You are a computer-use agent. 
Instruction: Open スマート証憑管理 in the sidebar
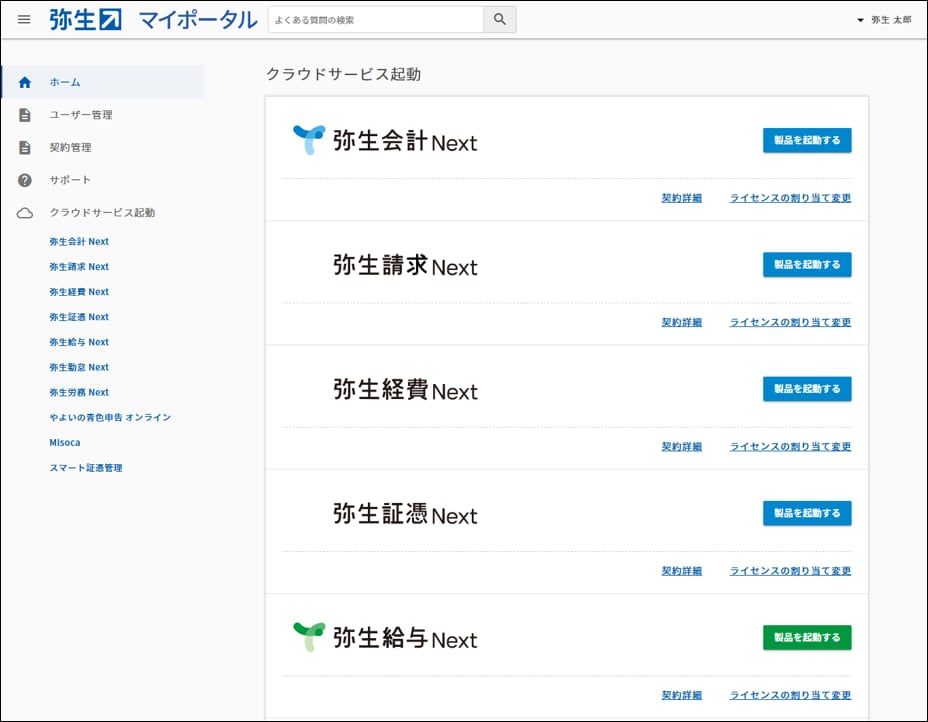[x=86, y=467]
